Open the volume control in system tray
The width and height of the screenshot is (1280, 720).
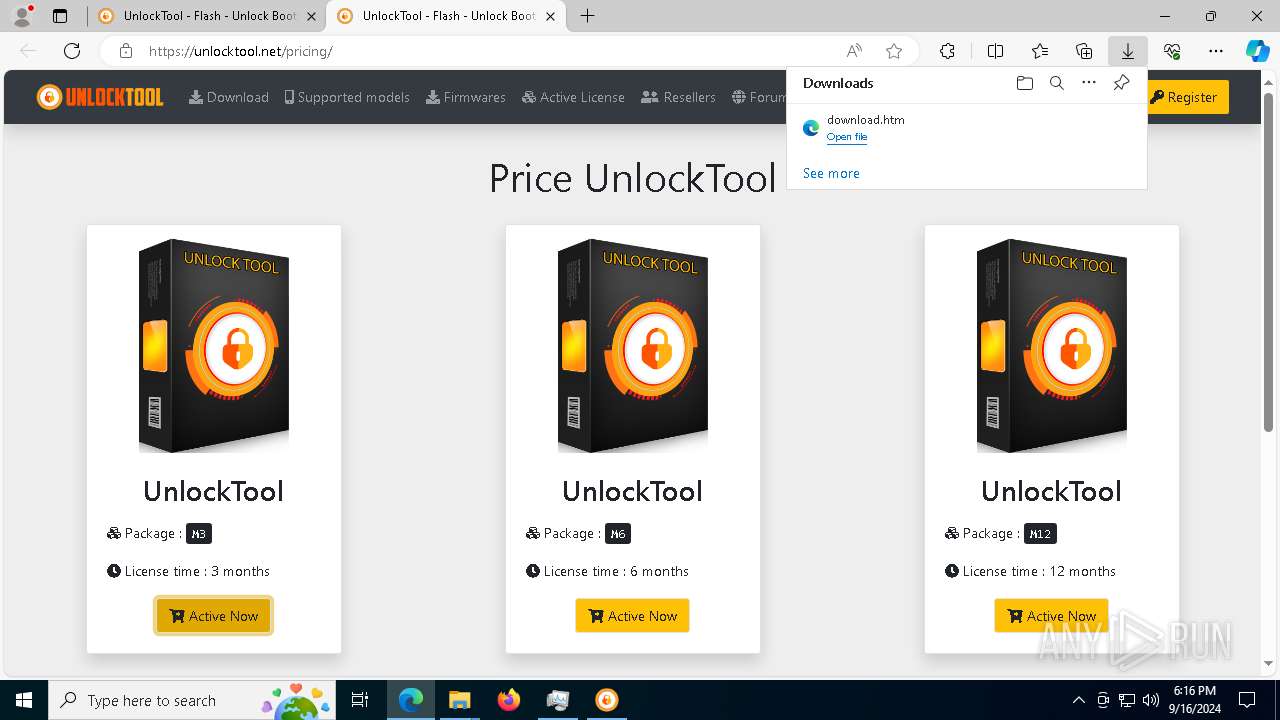(1151, 700)
